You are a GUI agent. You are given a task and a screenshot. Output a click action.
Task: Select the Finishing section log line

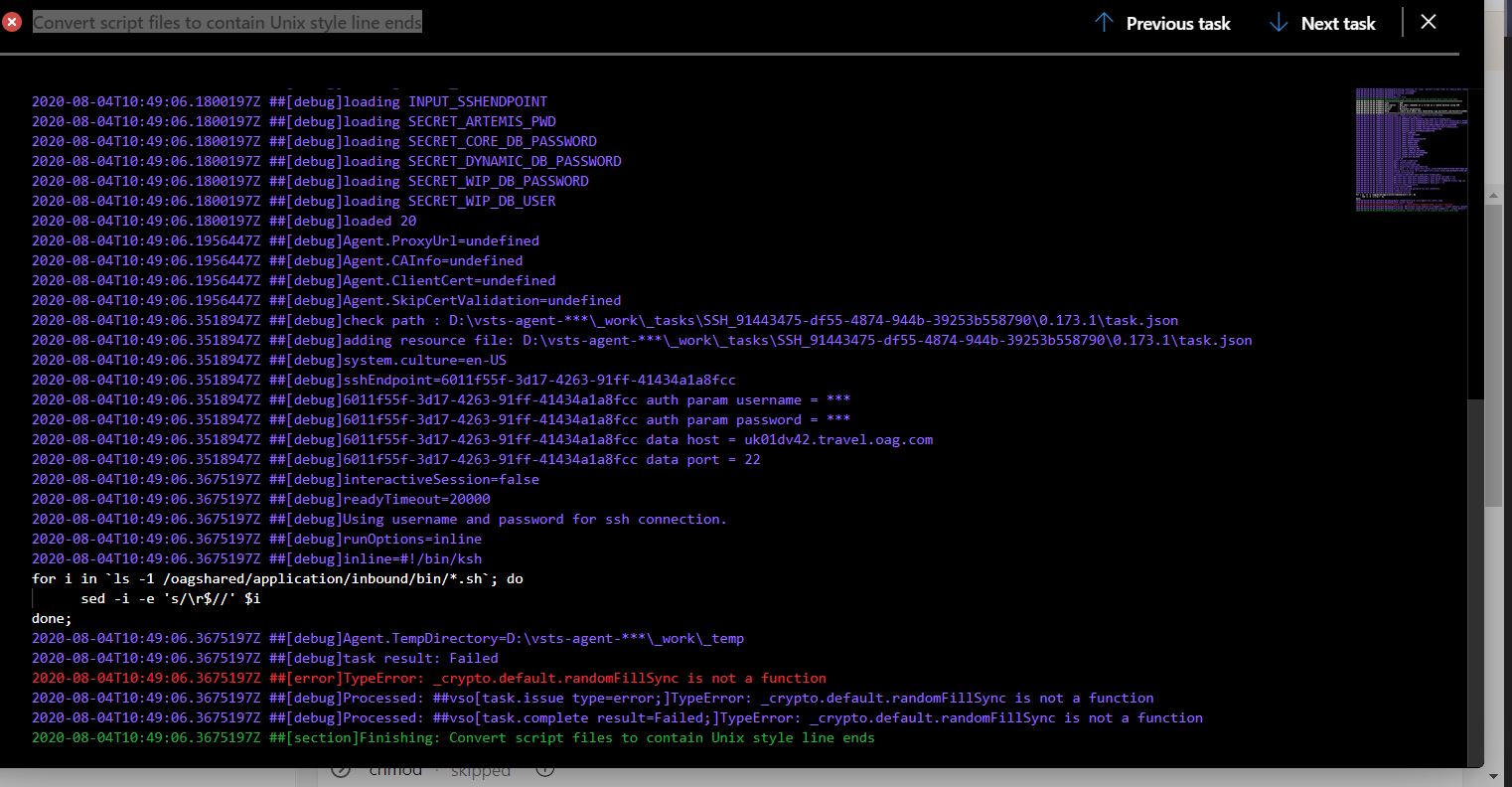click(452, 737)
